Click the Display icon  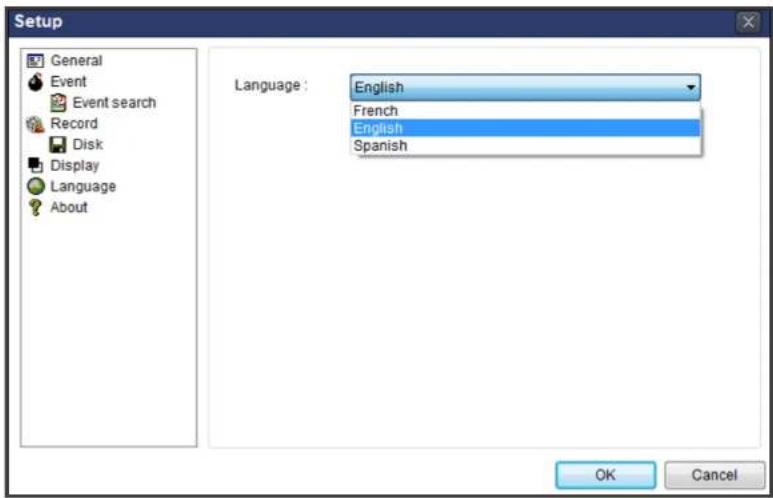[x=35, y=165]
